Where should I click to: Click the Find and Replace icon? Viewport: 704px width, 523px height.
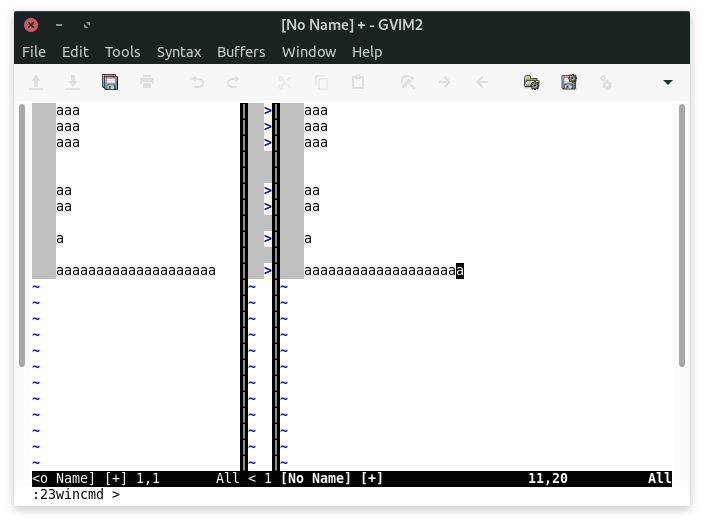(408, 82)
